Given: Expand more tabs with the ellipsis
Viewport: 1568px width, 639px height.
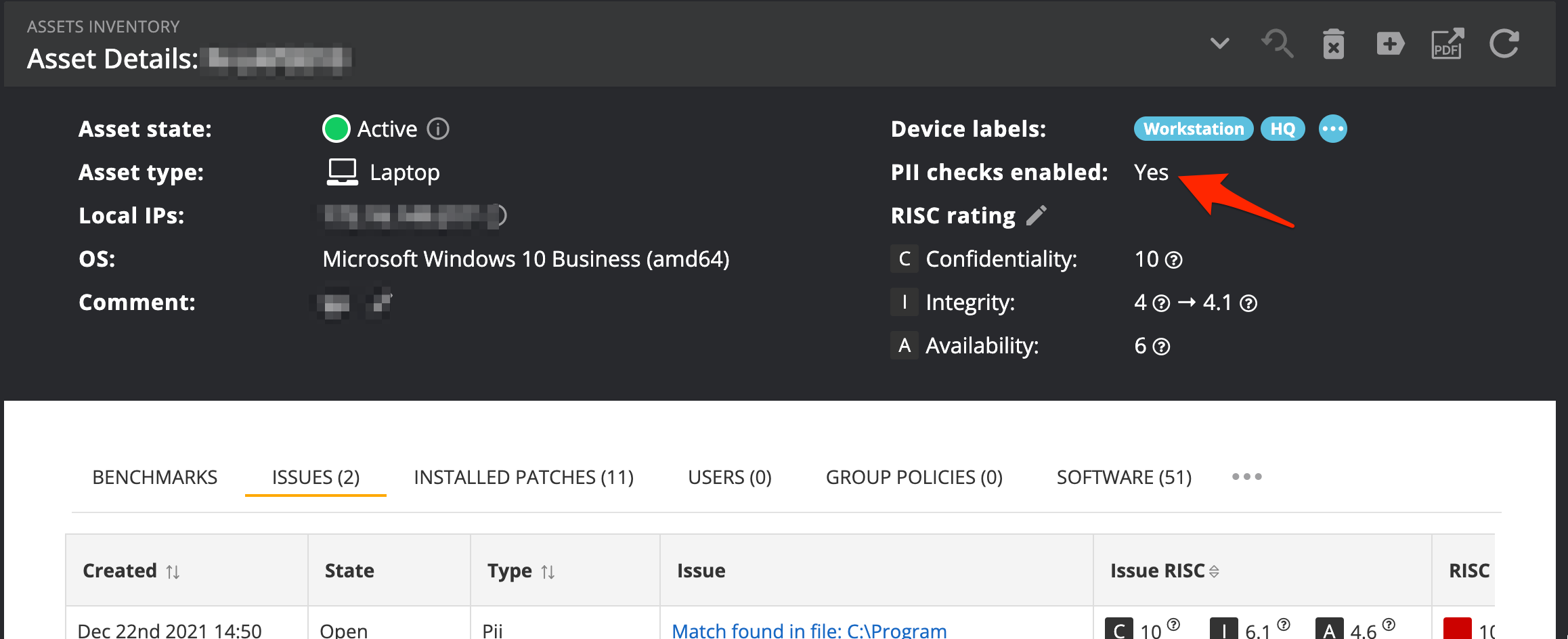Looking at the screenshot, I should [x=1246, y=477].
